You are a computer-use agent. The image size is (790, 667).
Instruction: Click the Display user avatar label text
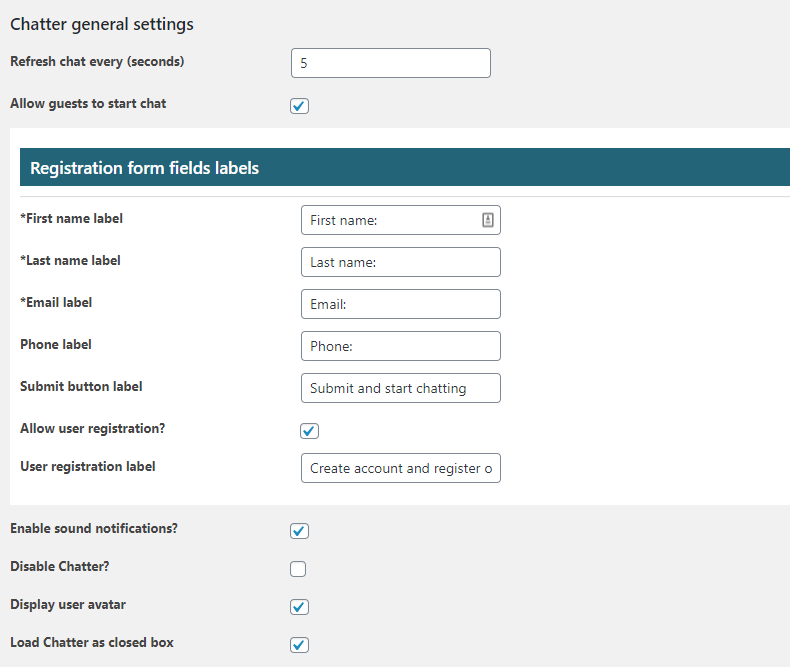tap(68, 605)
